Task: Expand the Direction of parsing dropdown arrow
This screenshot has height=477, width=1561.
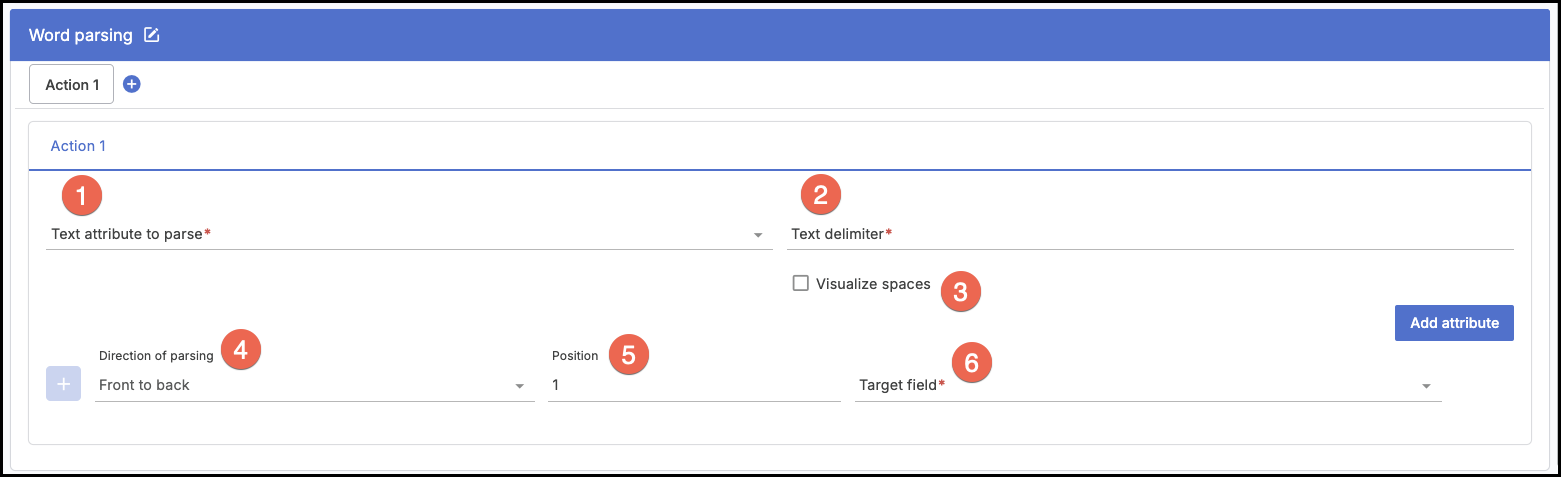Action: coord(519,386)
